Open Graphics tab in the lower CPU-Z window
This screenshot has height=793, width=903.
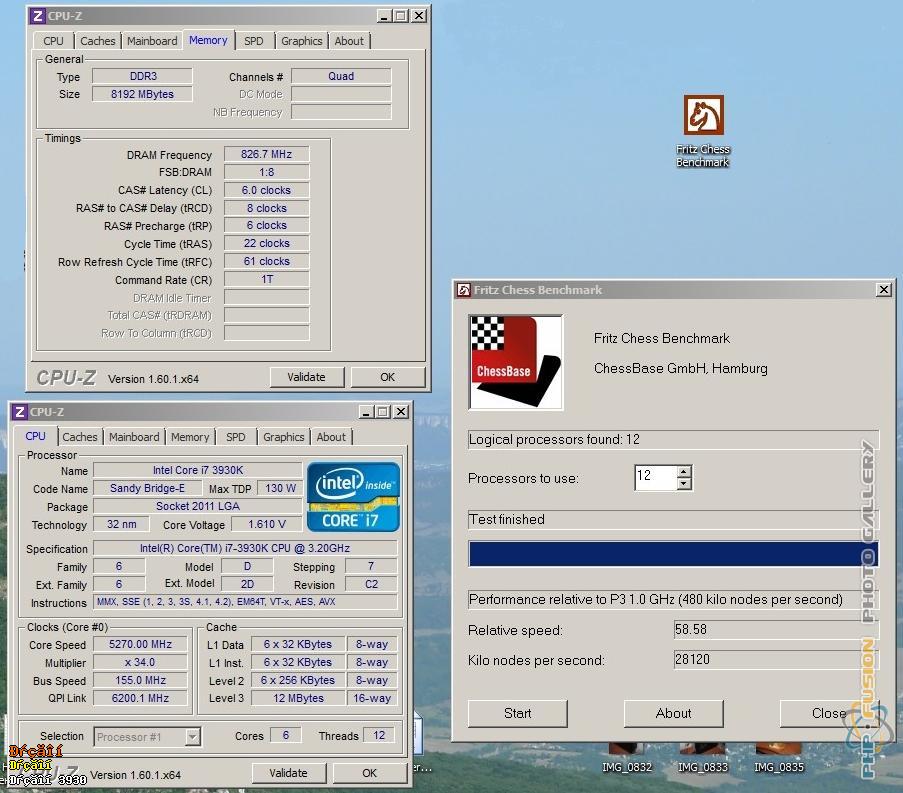[x=283, y=437]
